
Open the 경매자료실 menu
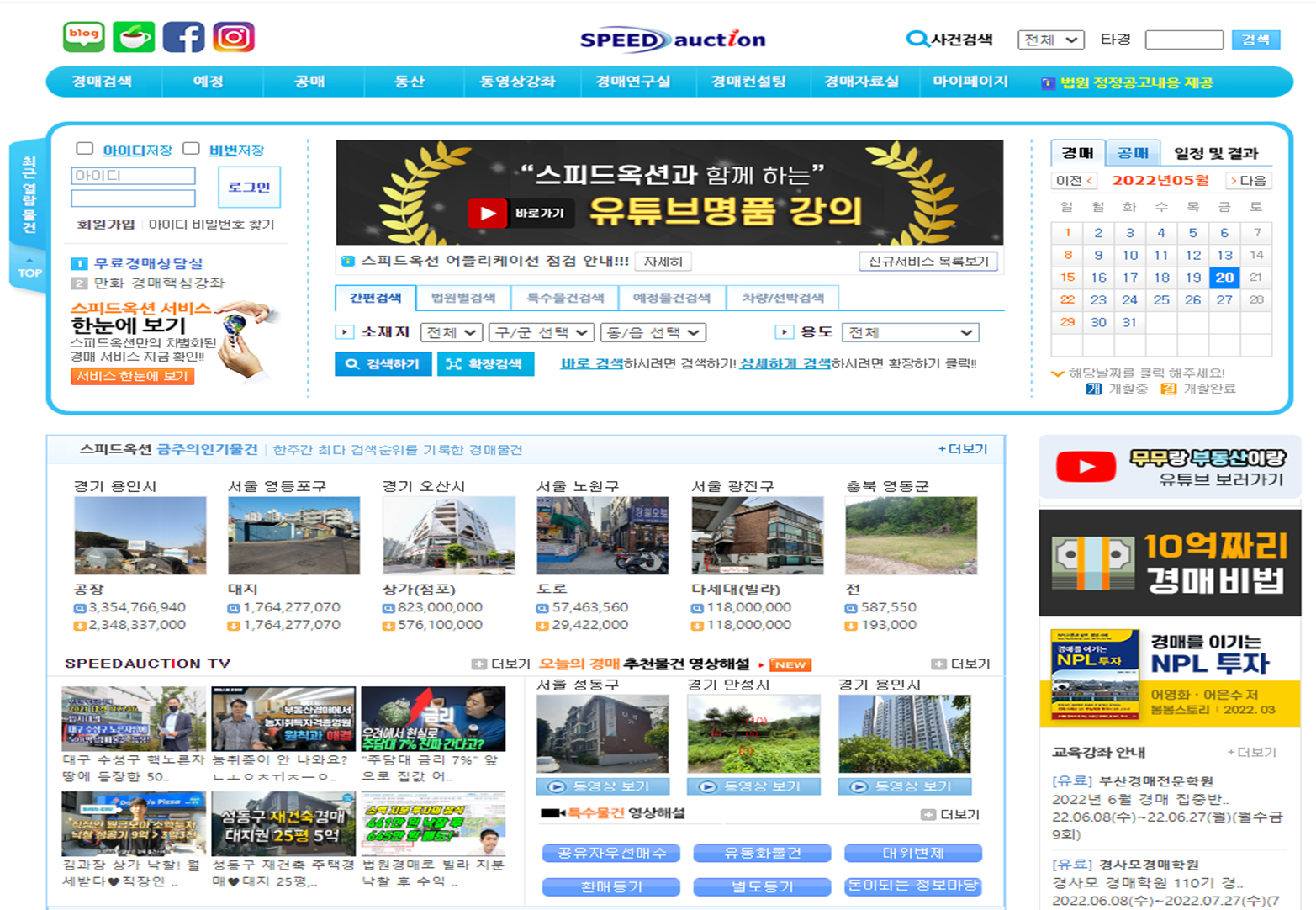click(x=861, y=82)
